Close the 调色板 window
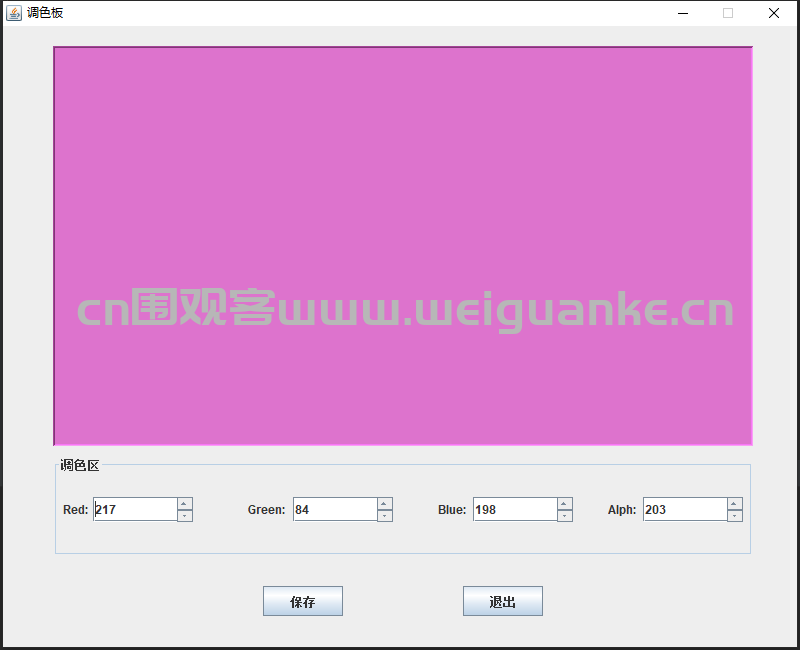 point(773,13)
